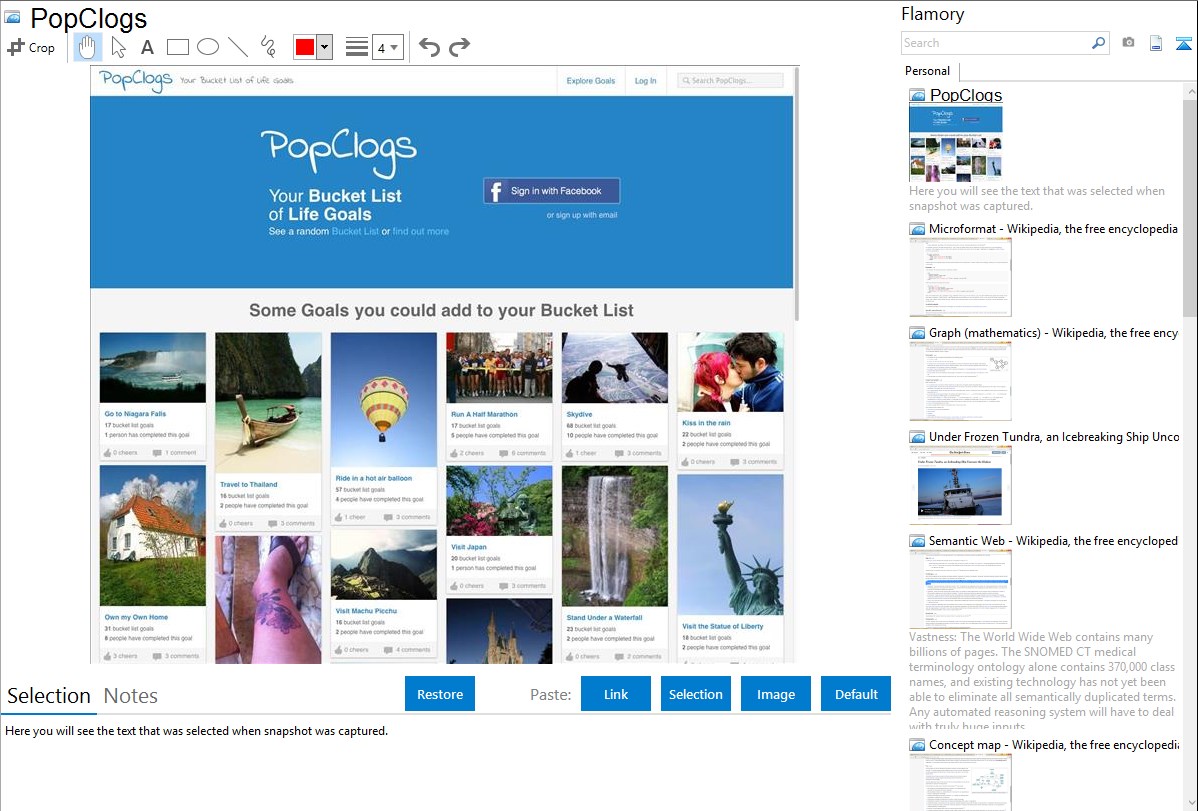Click the 'or sign up with email' link
1198x811 pixels.
[581, 215]
